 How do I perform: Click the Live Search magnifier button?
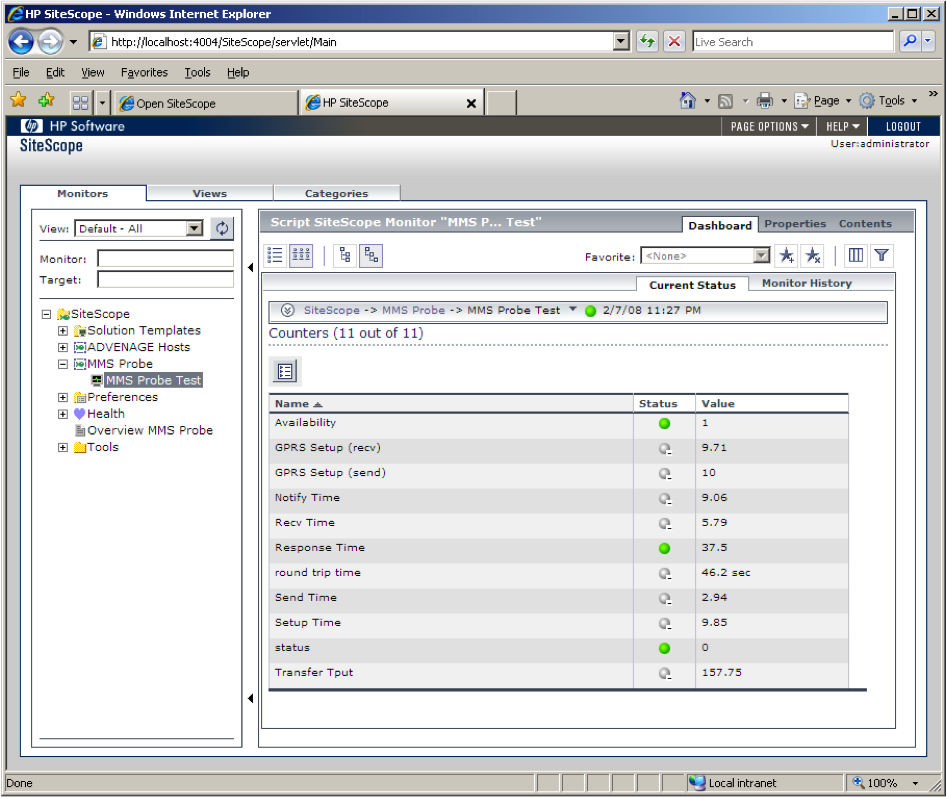909,41
